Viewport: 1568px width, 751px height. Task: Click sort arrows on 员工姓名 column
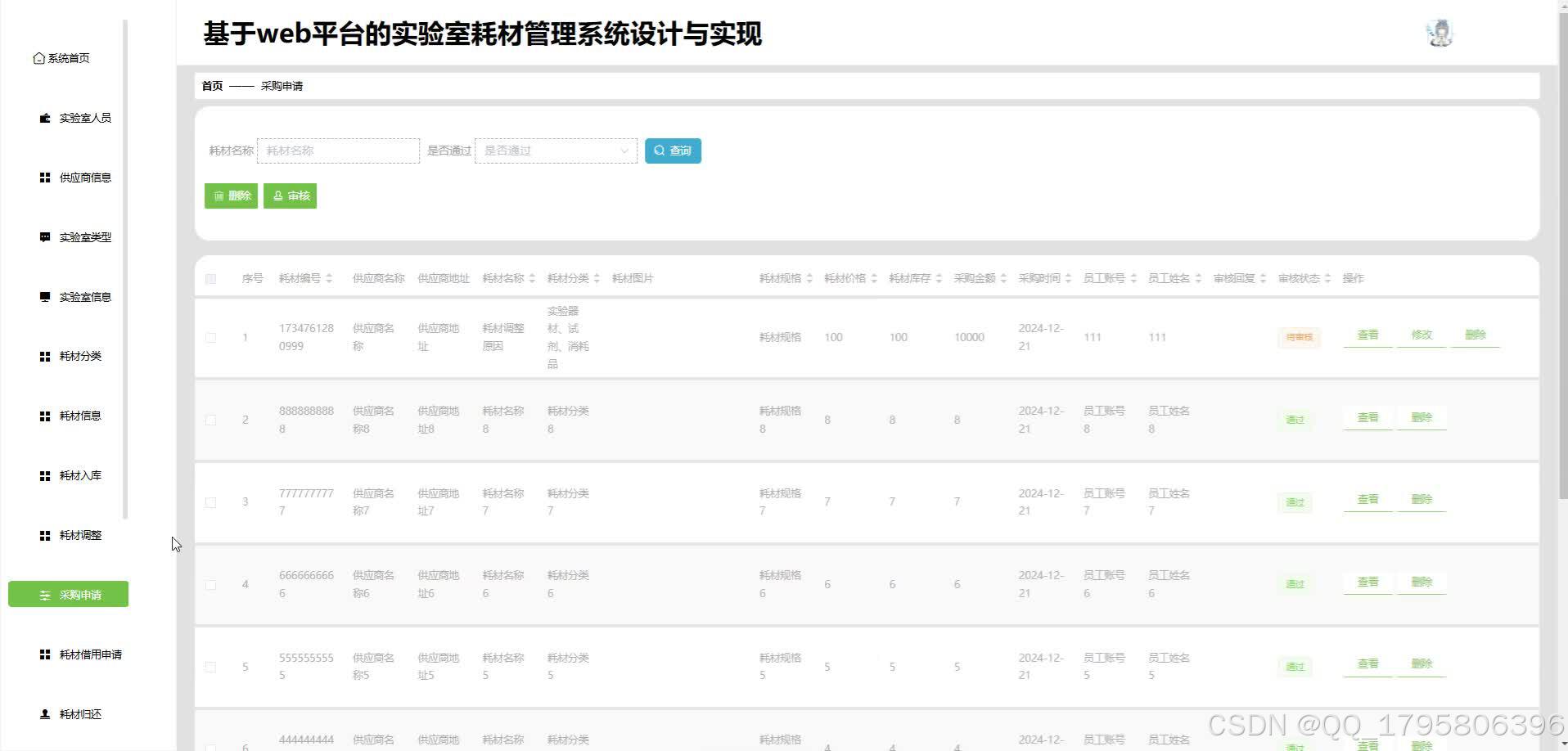click(1198, 279)
